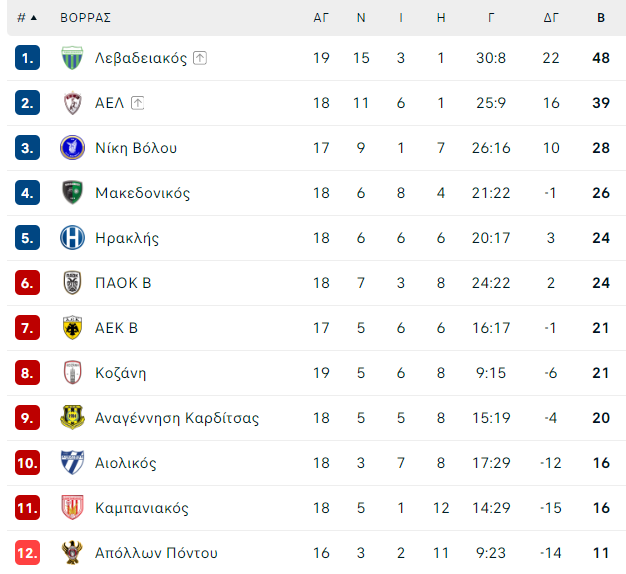Click the Λεβαδειακός team crest

pyautogui.click(x=72, y=58)
